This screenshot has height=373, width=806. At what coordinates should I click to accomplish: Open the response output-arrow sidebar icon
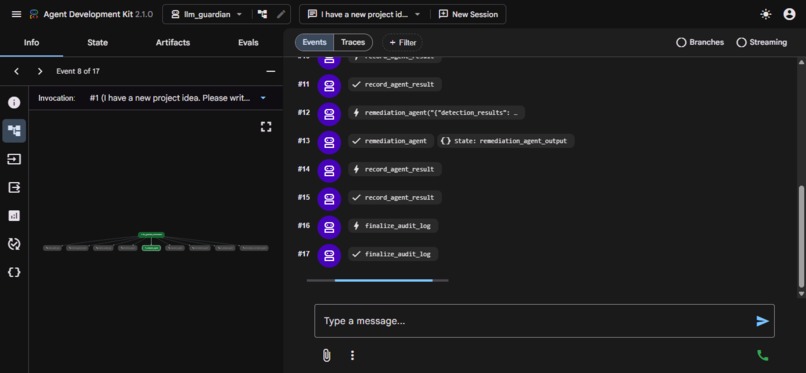tap(14, 188)
